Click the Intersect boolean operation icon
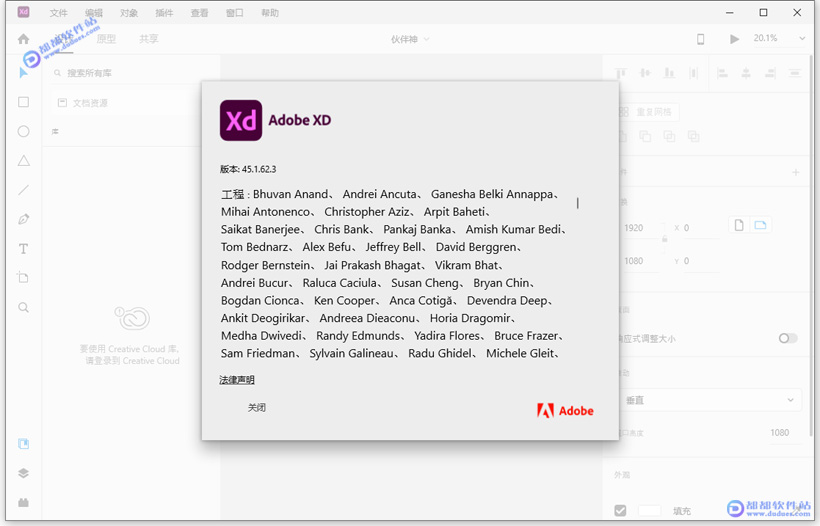 click(669, 136)
